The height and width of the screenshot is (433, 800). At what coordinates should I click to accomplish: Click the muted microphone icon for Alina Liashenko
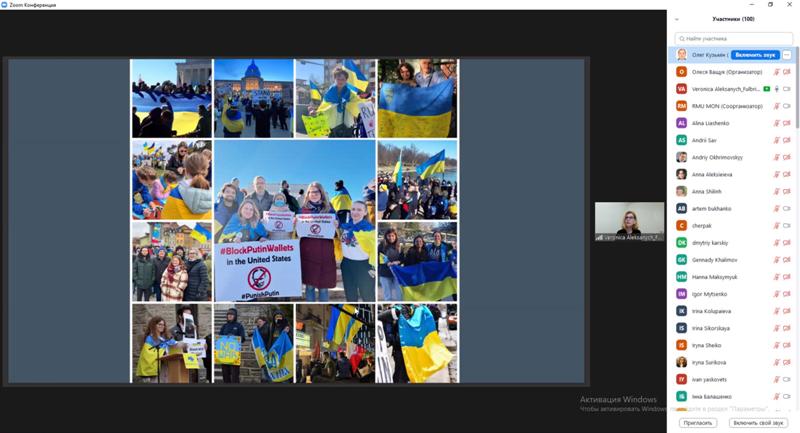tap(777, 123)
